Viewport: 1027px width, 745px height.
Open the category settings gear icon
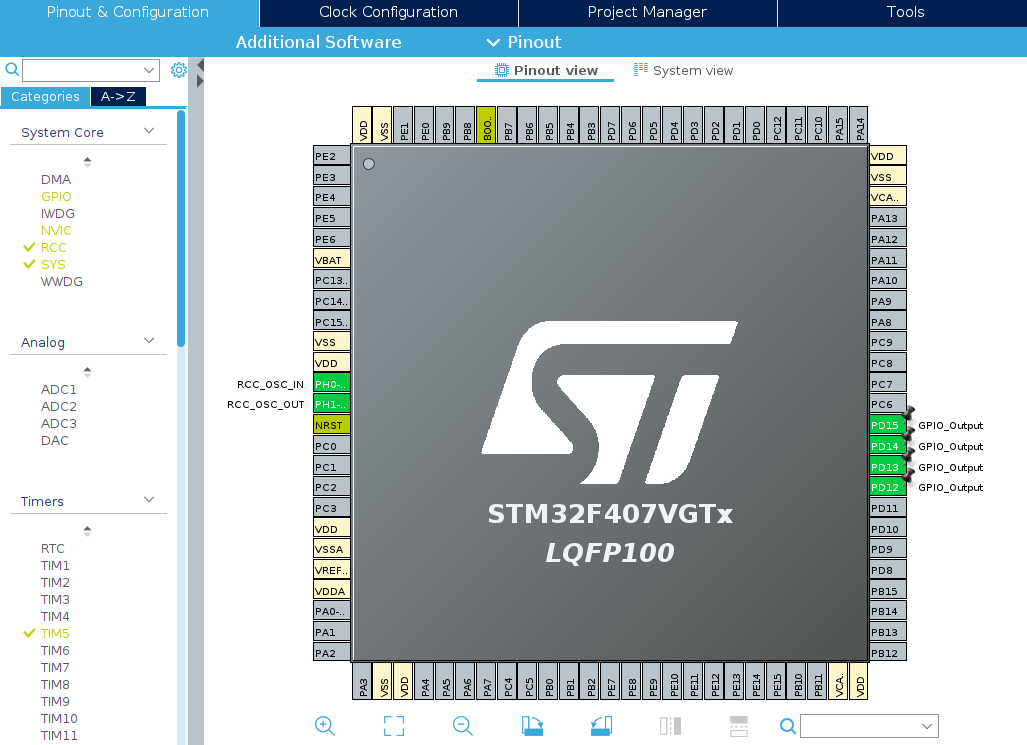tap(179, 70)
